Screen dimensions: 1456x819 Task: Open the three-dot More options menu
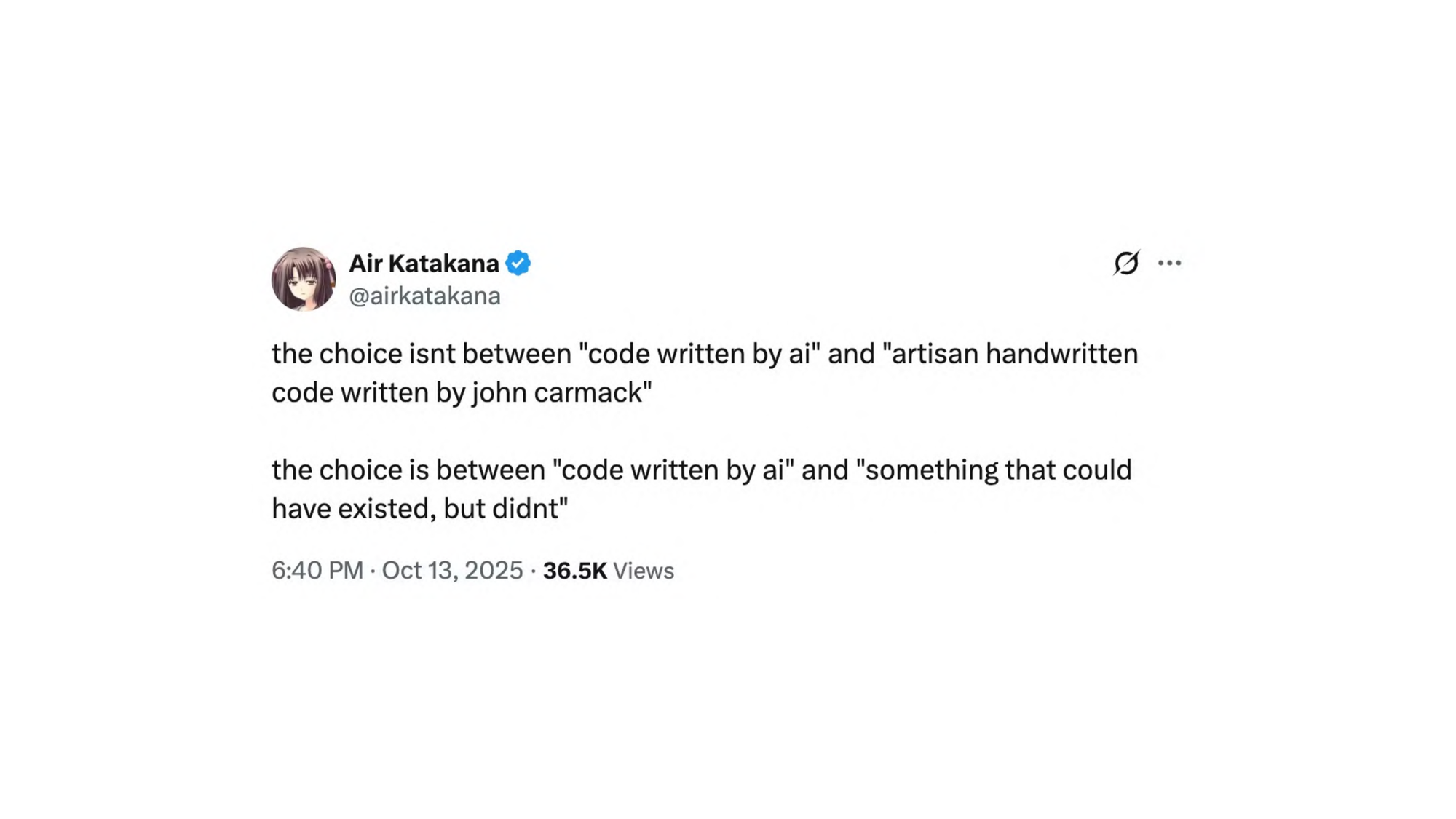[x=1169, y=263]
